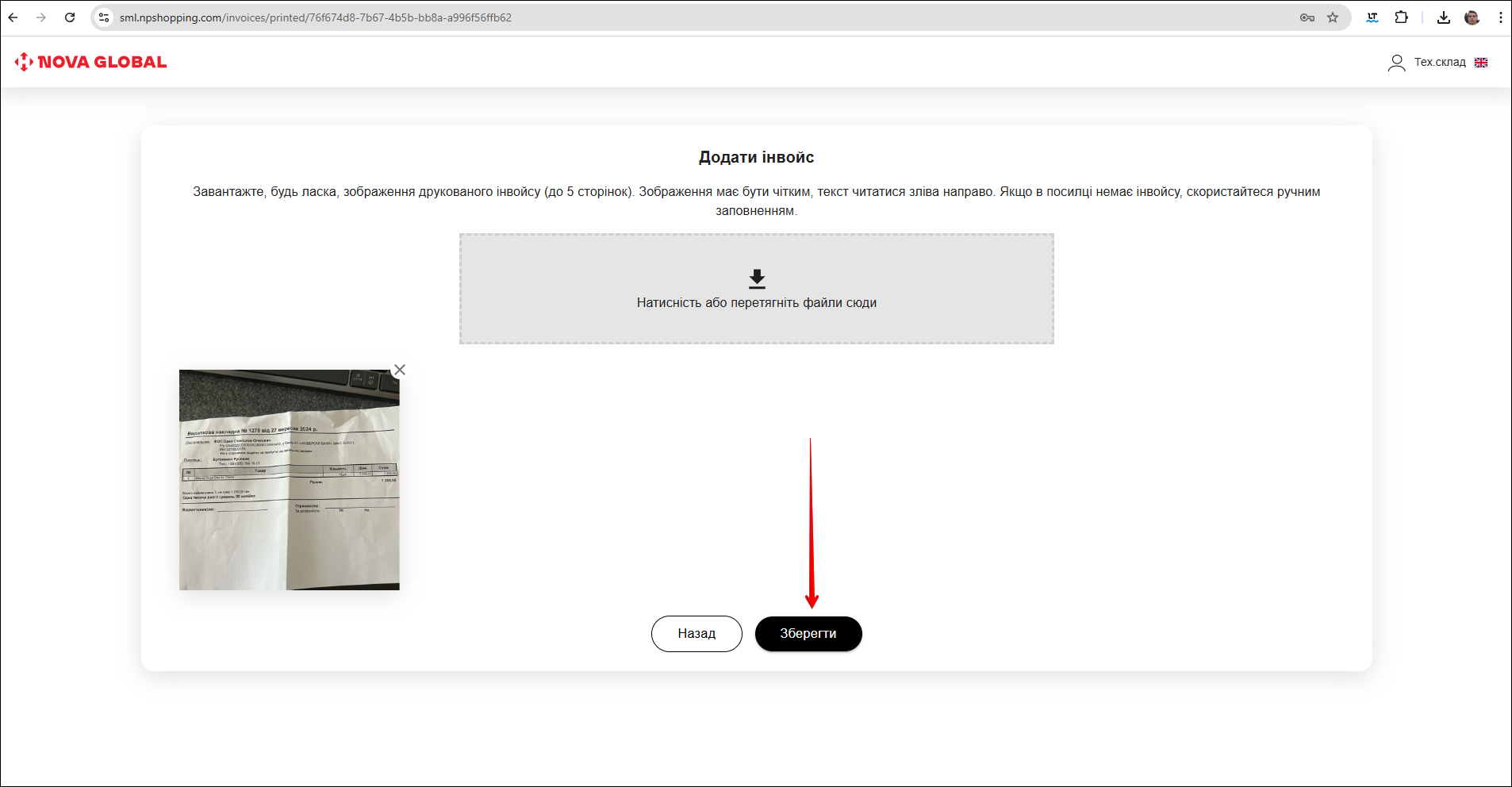Click the Nova Global logo

90,62
